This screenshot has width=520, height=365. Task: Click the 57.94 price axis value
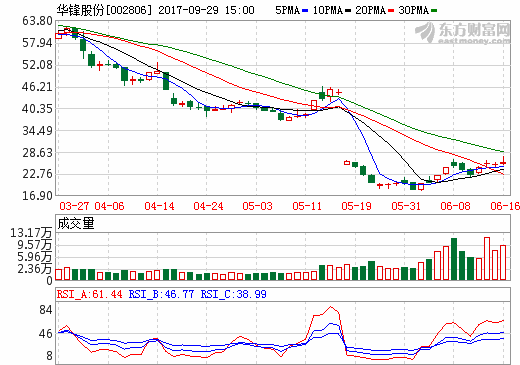[38, 43]
